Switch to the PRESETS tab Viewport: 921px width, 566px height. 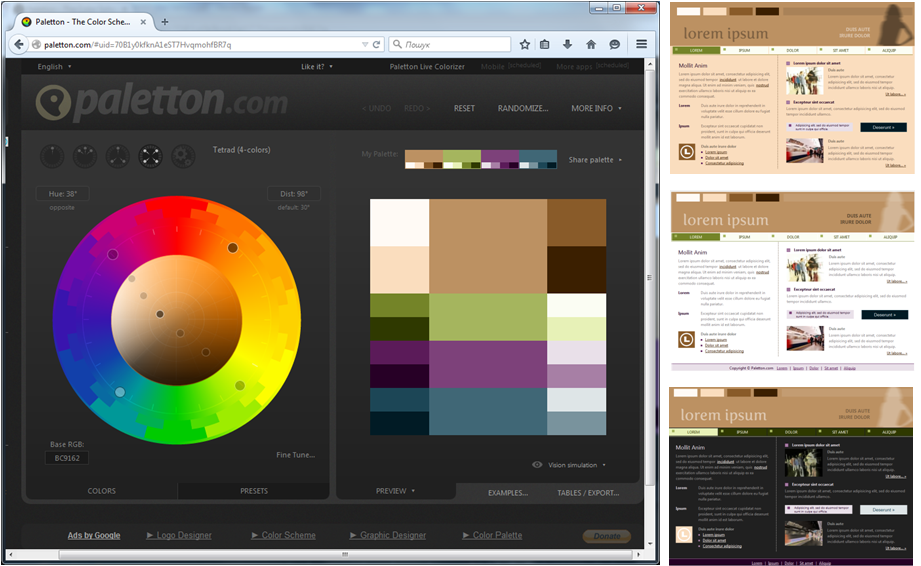(x=253, y=491)
